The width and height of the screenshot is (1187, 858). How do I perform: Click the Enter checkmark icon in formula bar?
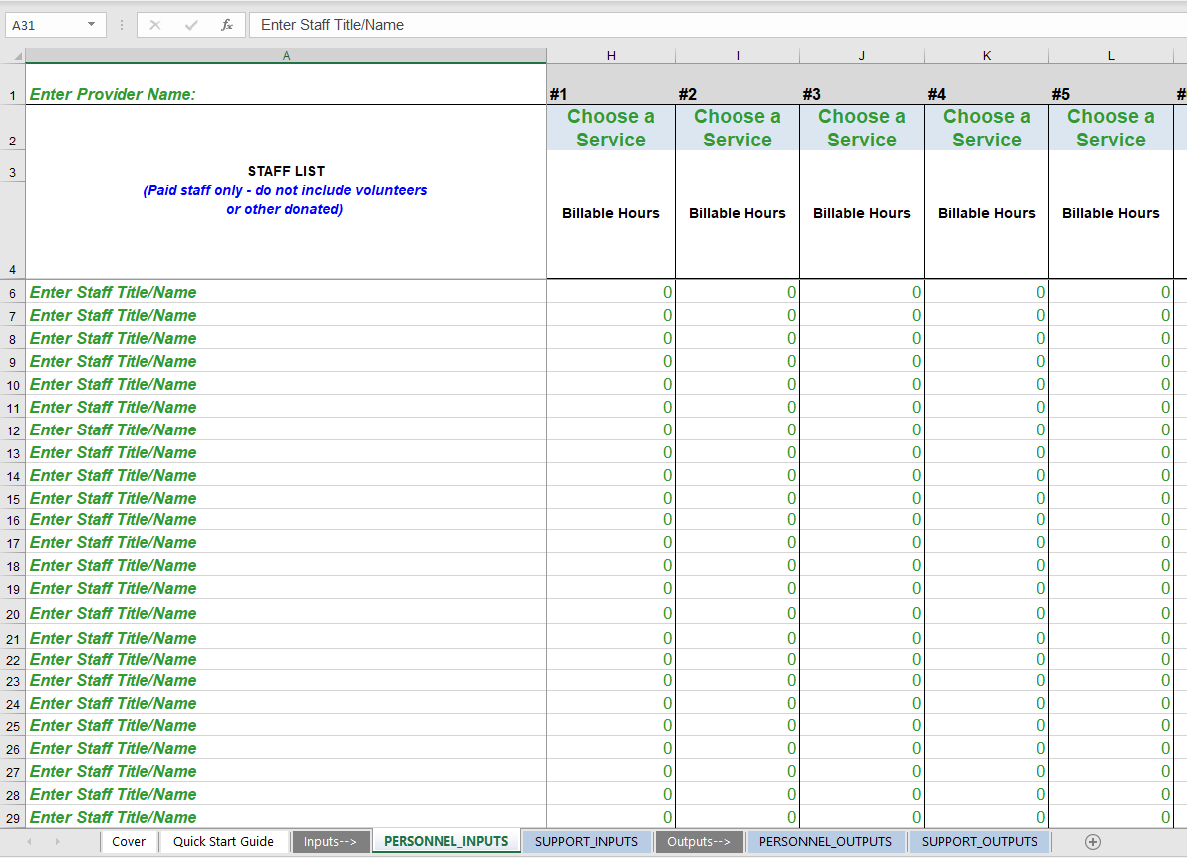click(x=191, y=25)
